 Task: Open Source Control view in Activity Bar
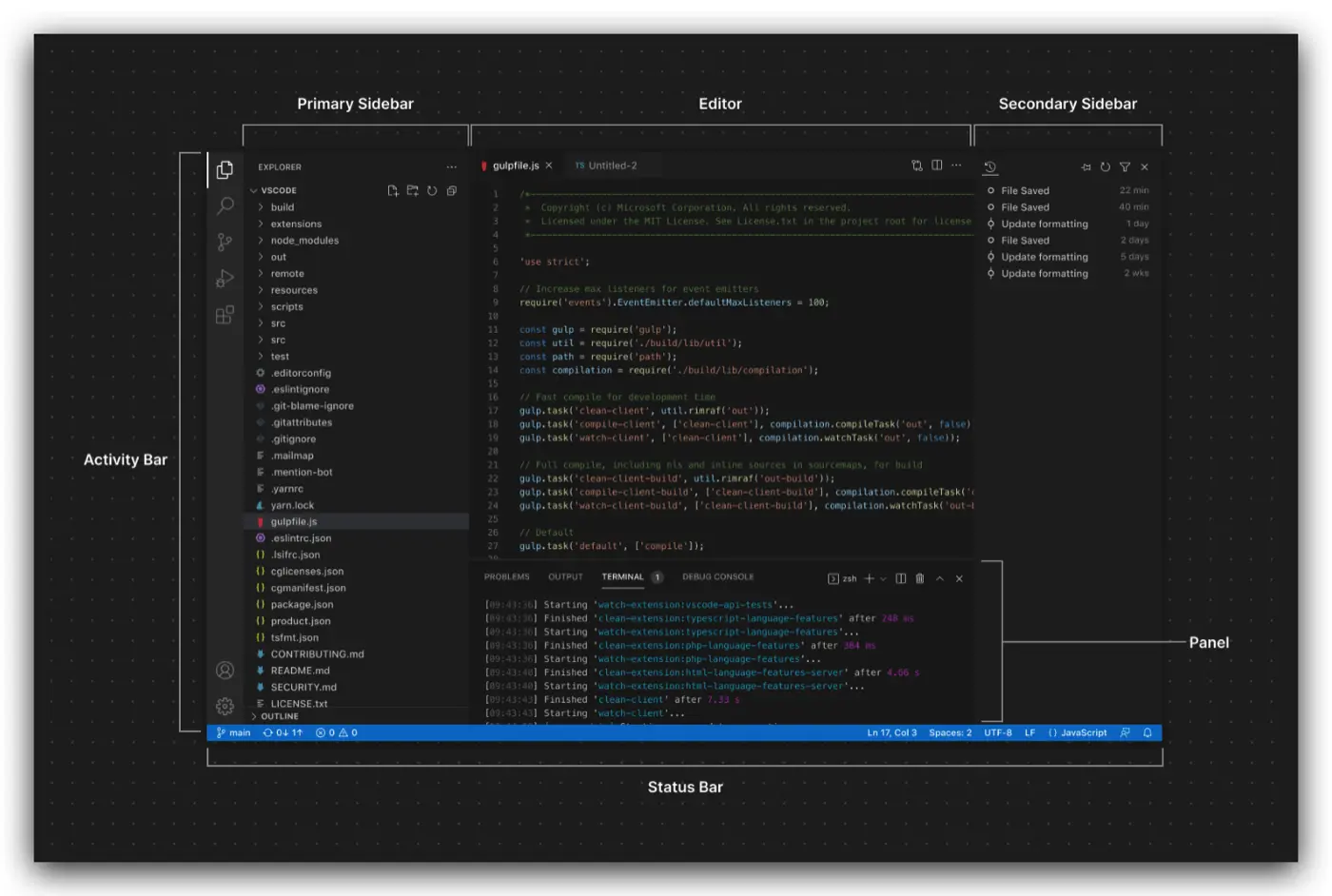(225, 243)
